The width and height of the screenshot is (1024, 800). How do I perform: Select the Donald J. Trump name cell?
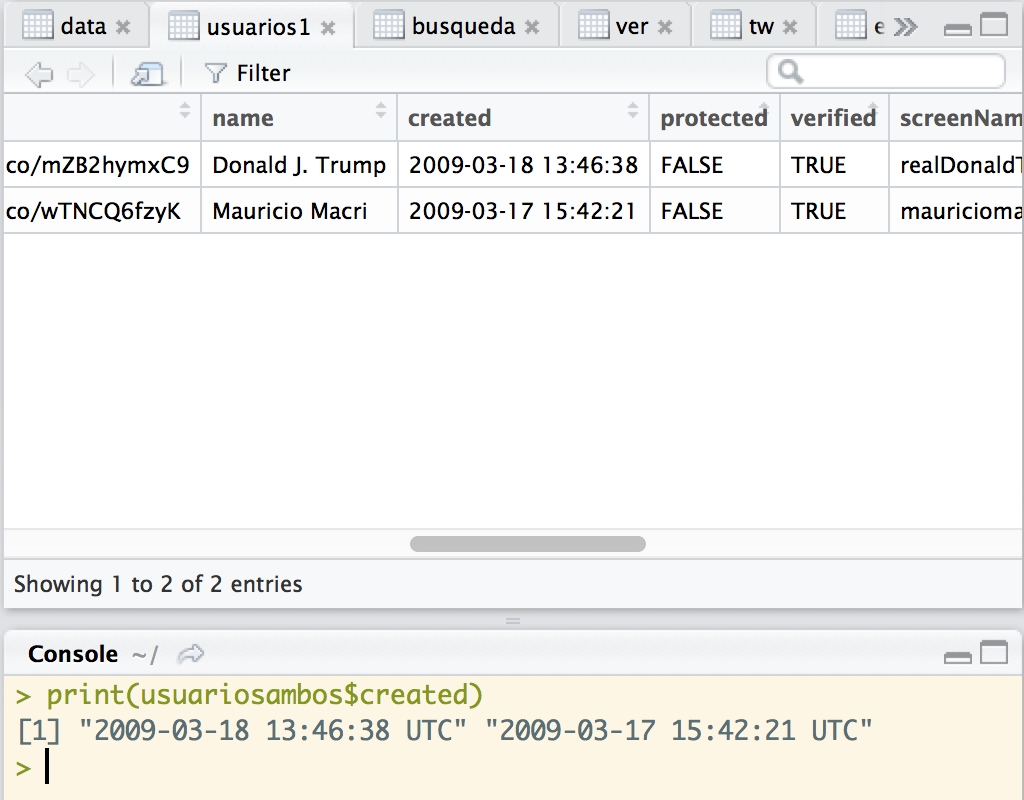(x=298, y=165)
